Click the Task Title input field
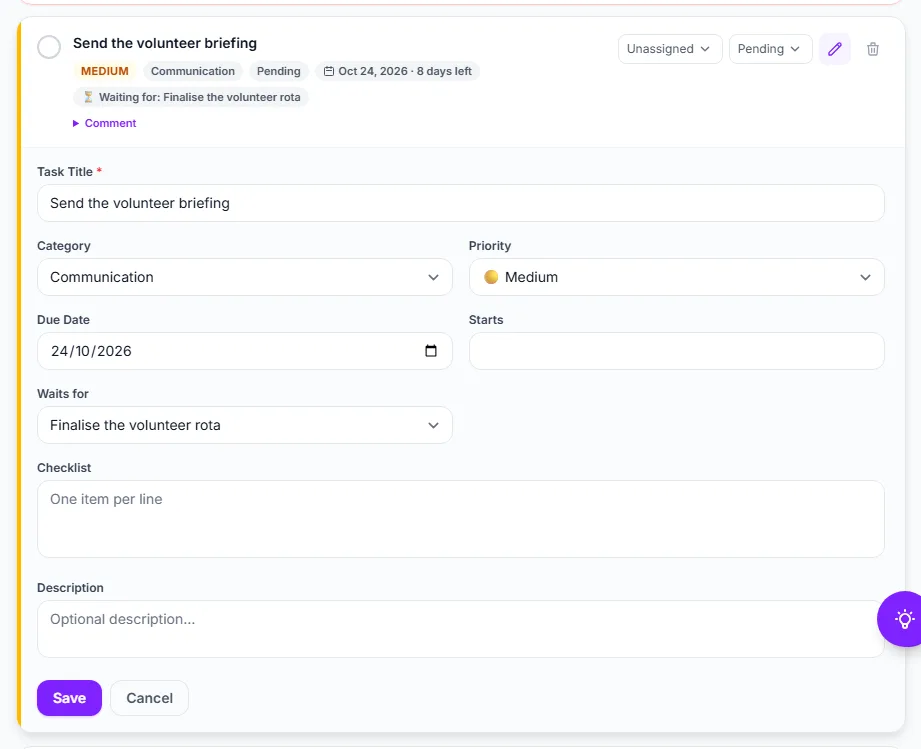 [460, 203]
